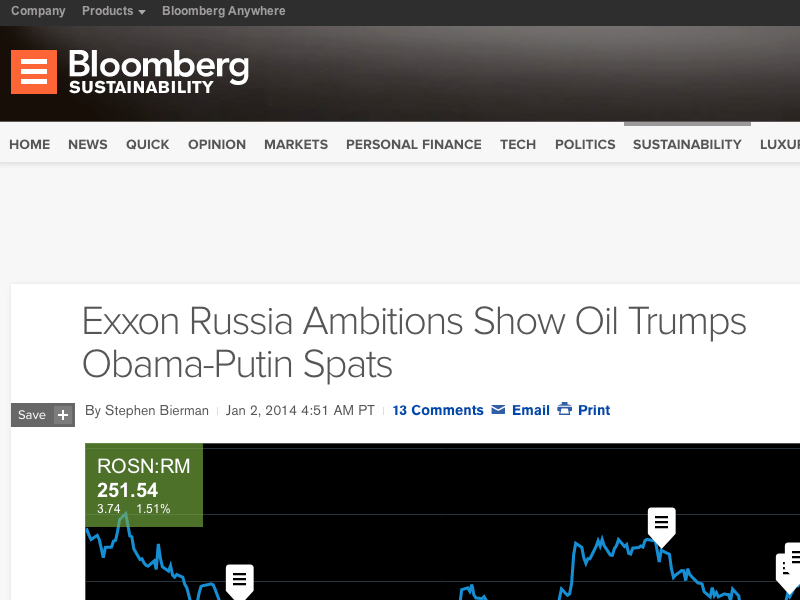Viewport: 800px width, 600px height.
Task: Click the Exxon Russia Ambitions headline
Action: (414, 342)
